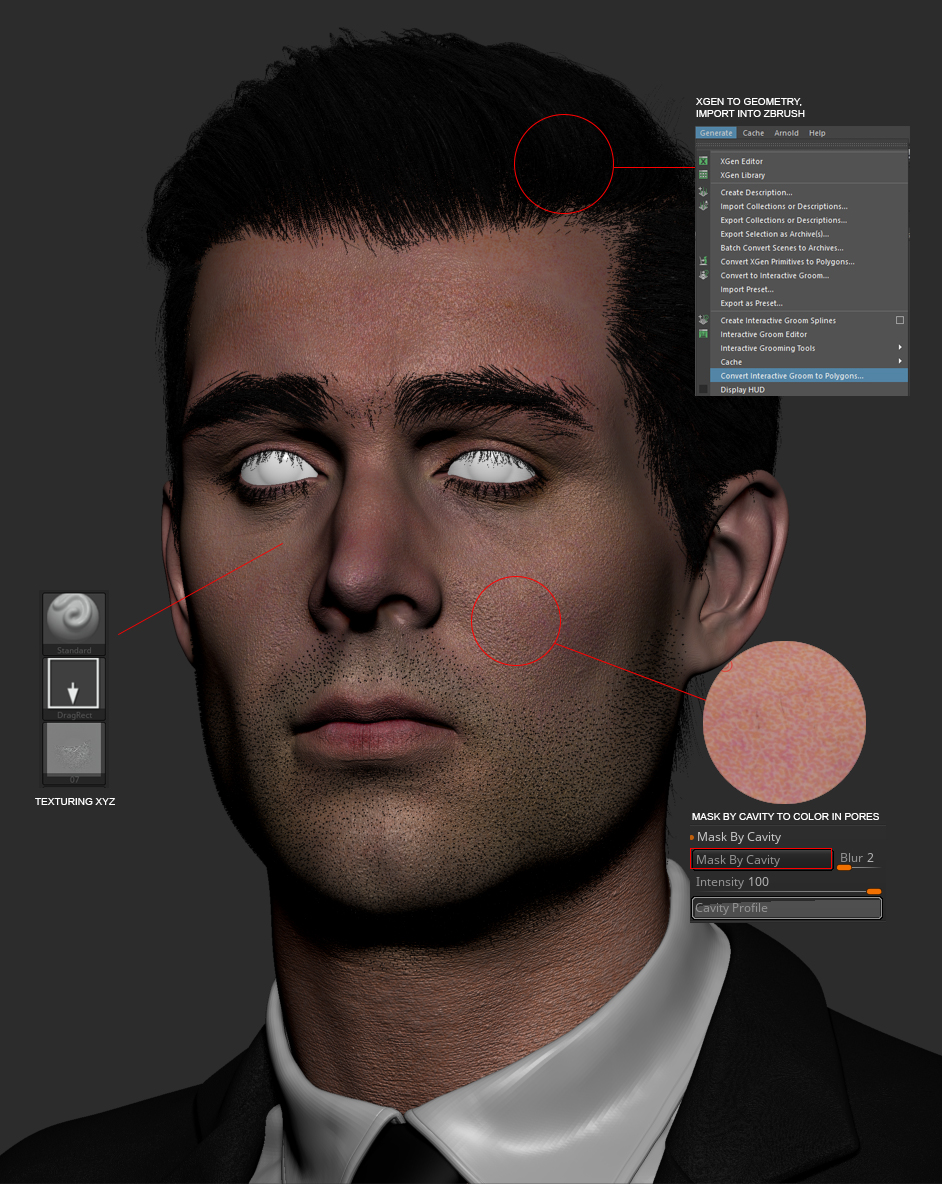Click the Create Description icon
The image size is (942, 1184).
pos(703,192)
